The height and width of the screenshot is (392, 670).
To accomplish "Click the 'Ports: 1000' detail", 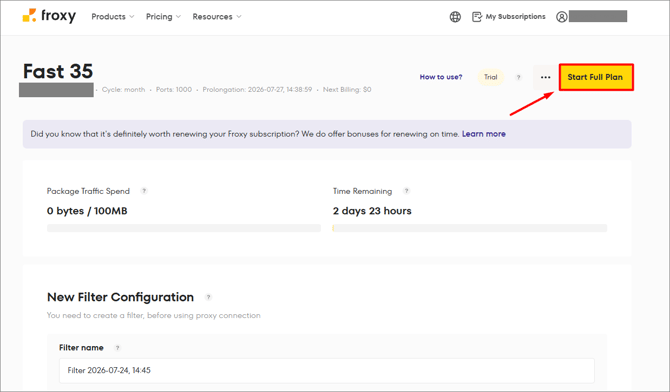I will (174, 90).
